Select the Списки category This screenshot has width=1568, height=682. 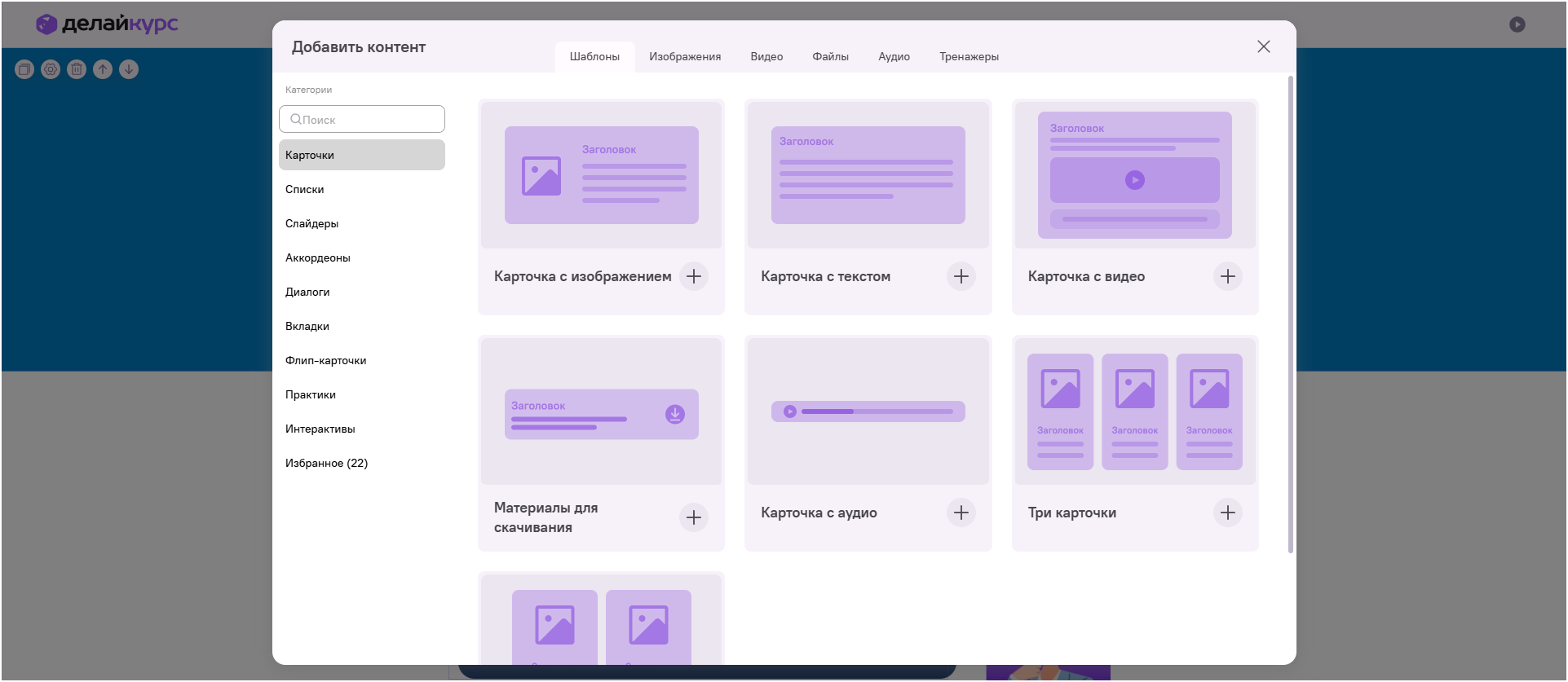click(362, 189)
